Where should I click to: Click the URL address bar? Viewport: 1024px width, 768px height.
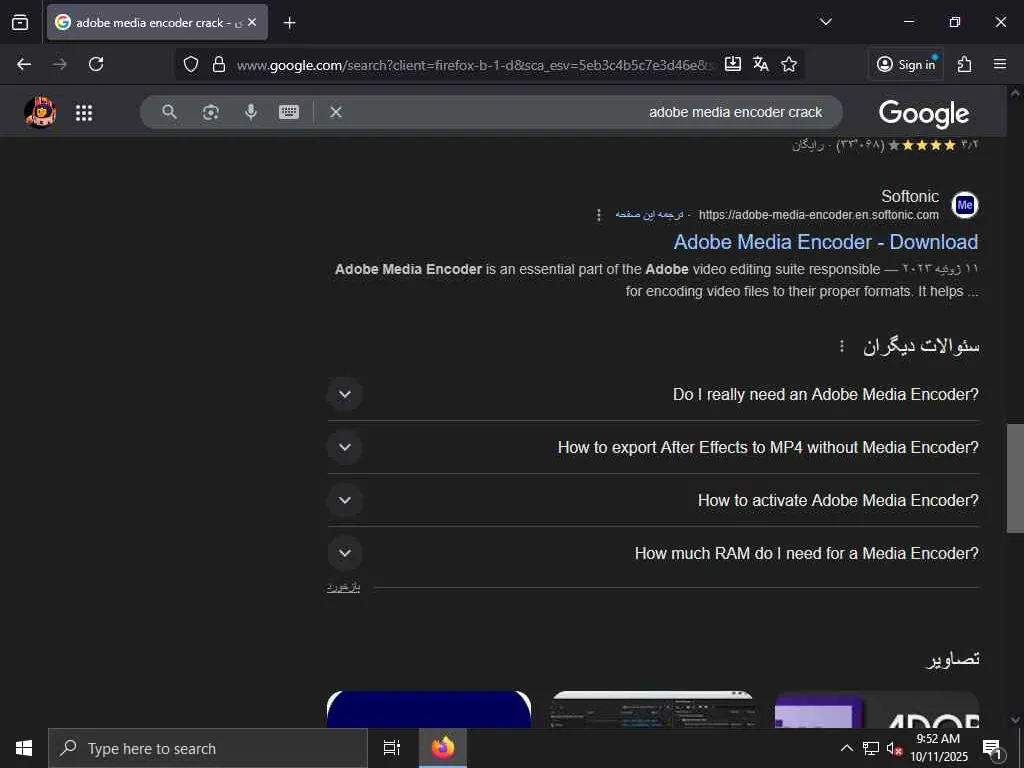475,65
